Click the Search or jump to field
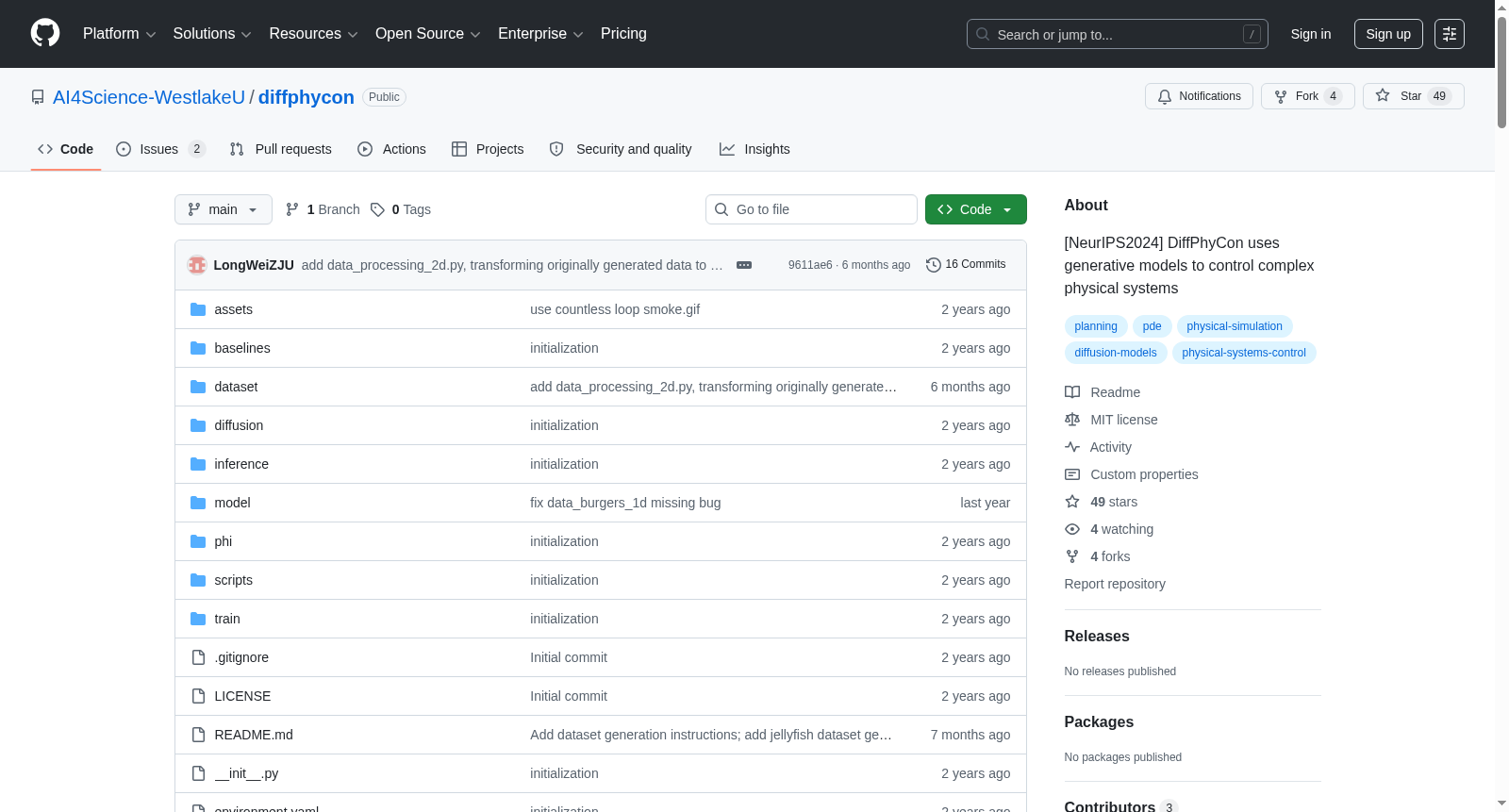Viewport: 1509px width, 812px height. click(1118, 34)
